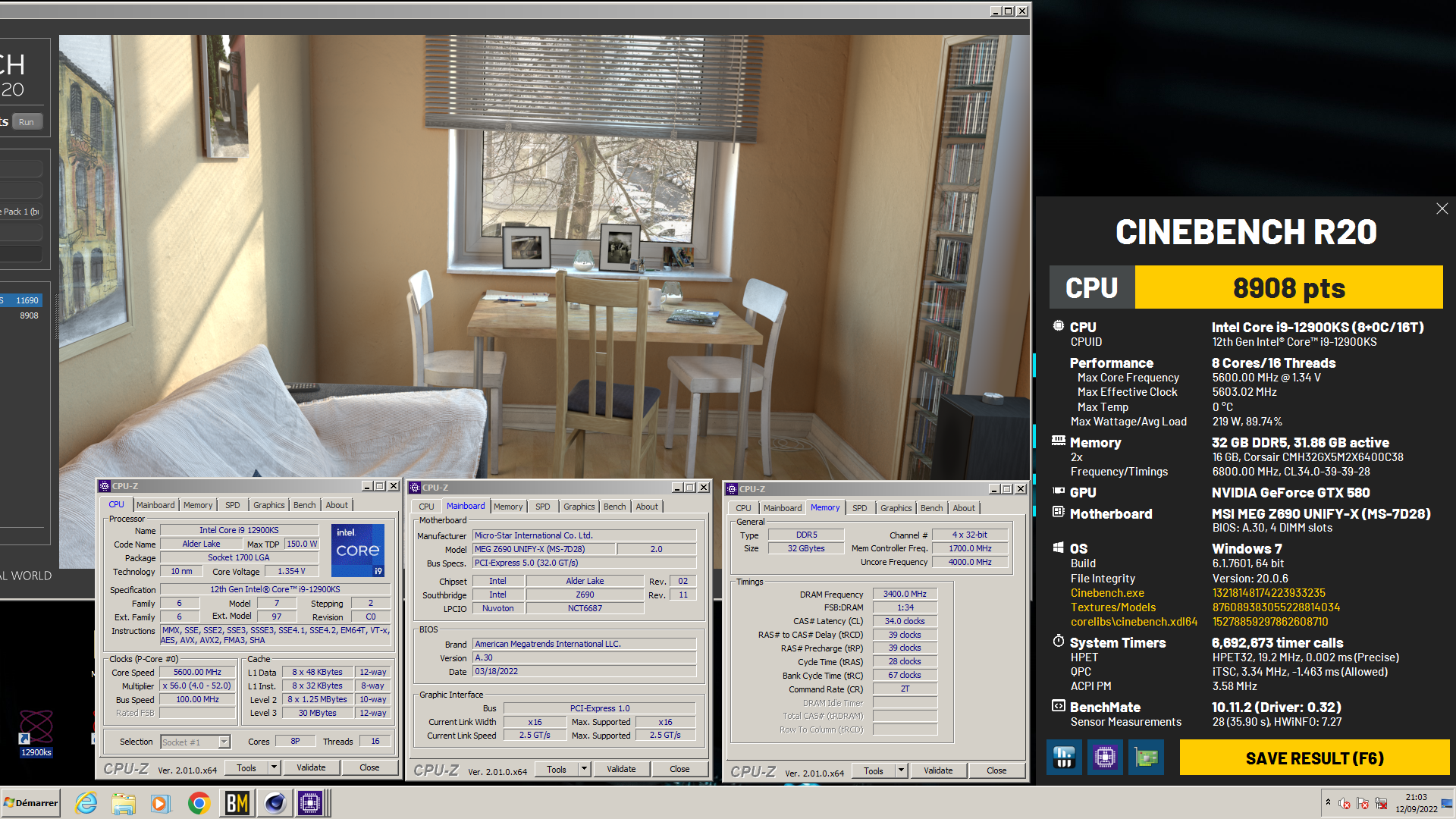Viewport: 1456px width, 819px height.
Task: Click the Textures/Models hash entry
Action: [1276, 607]
